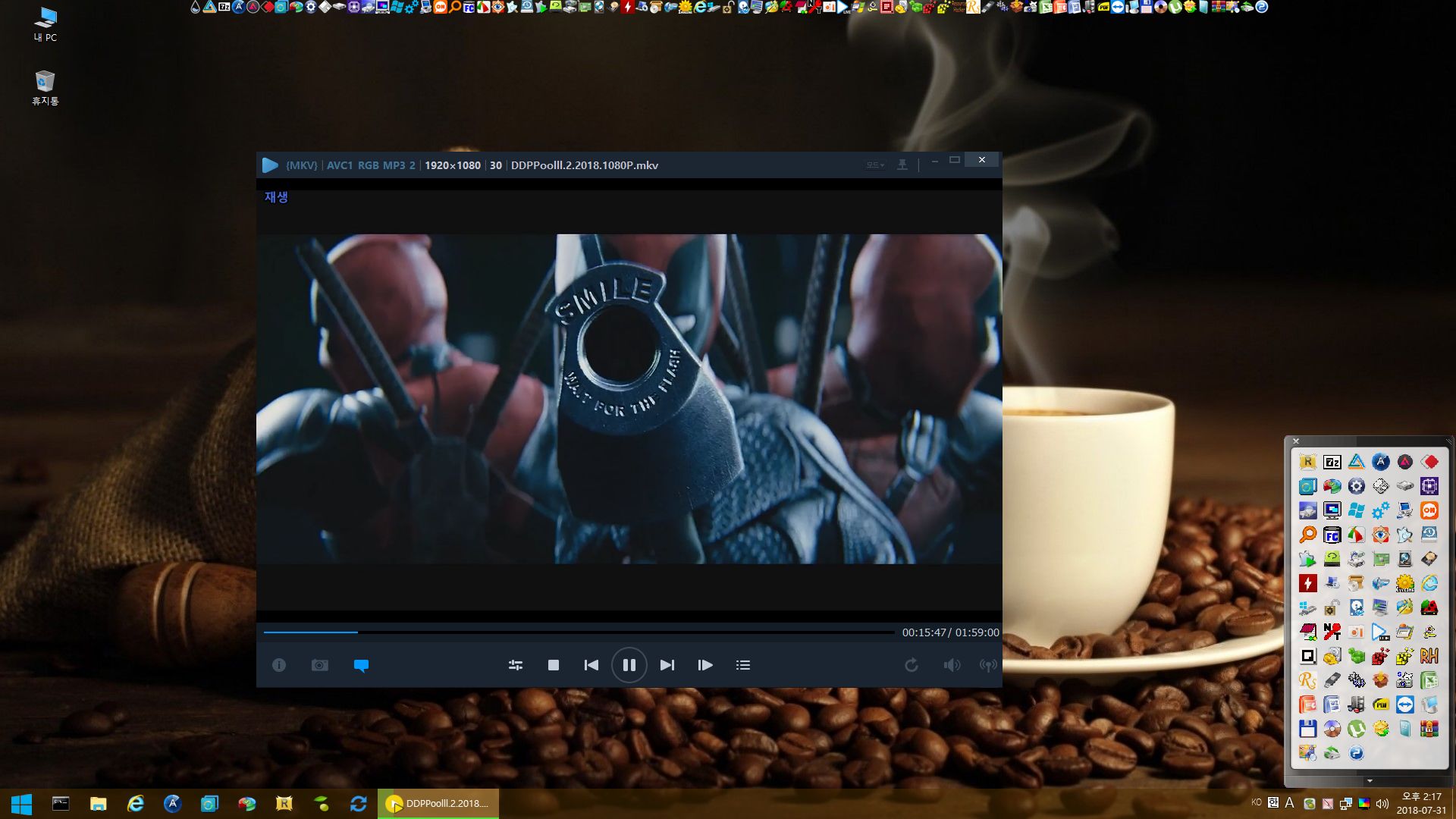The width and height of the screenshot is (1456, 819).
Task: Open the video control sliders panel
Action: [x=516, y=665]
